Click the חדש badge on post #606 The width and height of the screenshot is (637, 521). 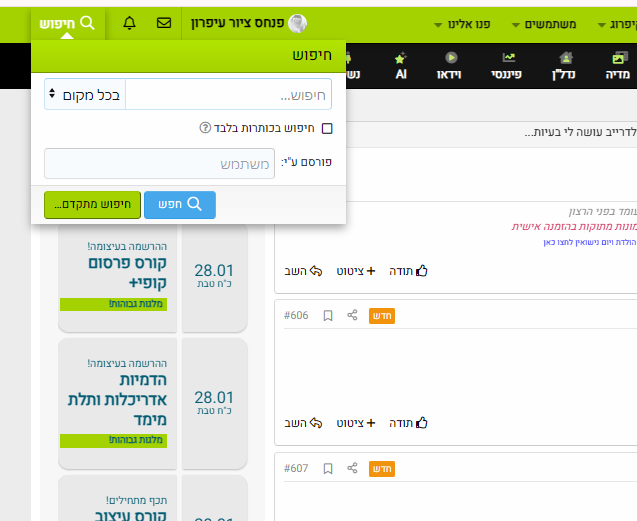pyautogui.click(x=382, y=316)
